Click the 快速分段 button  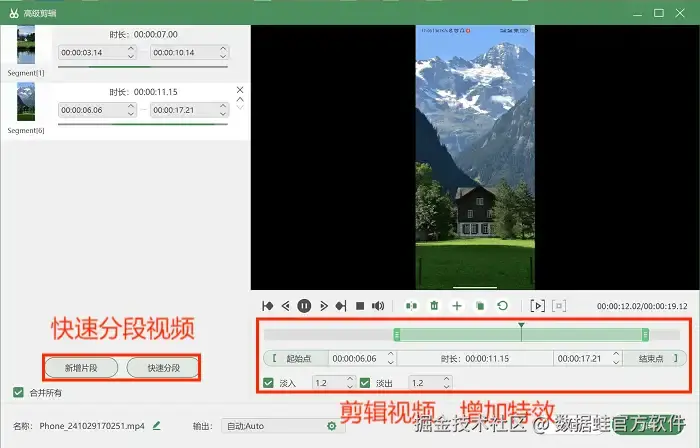(x=163, y=368)
